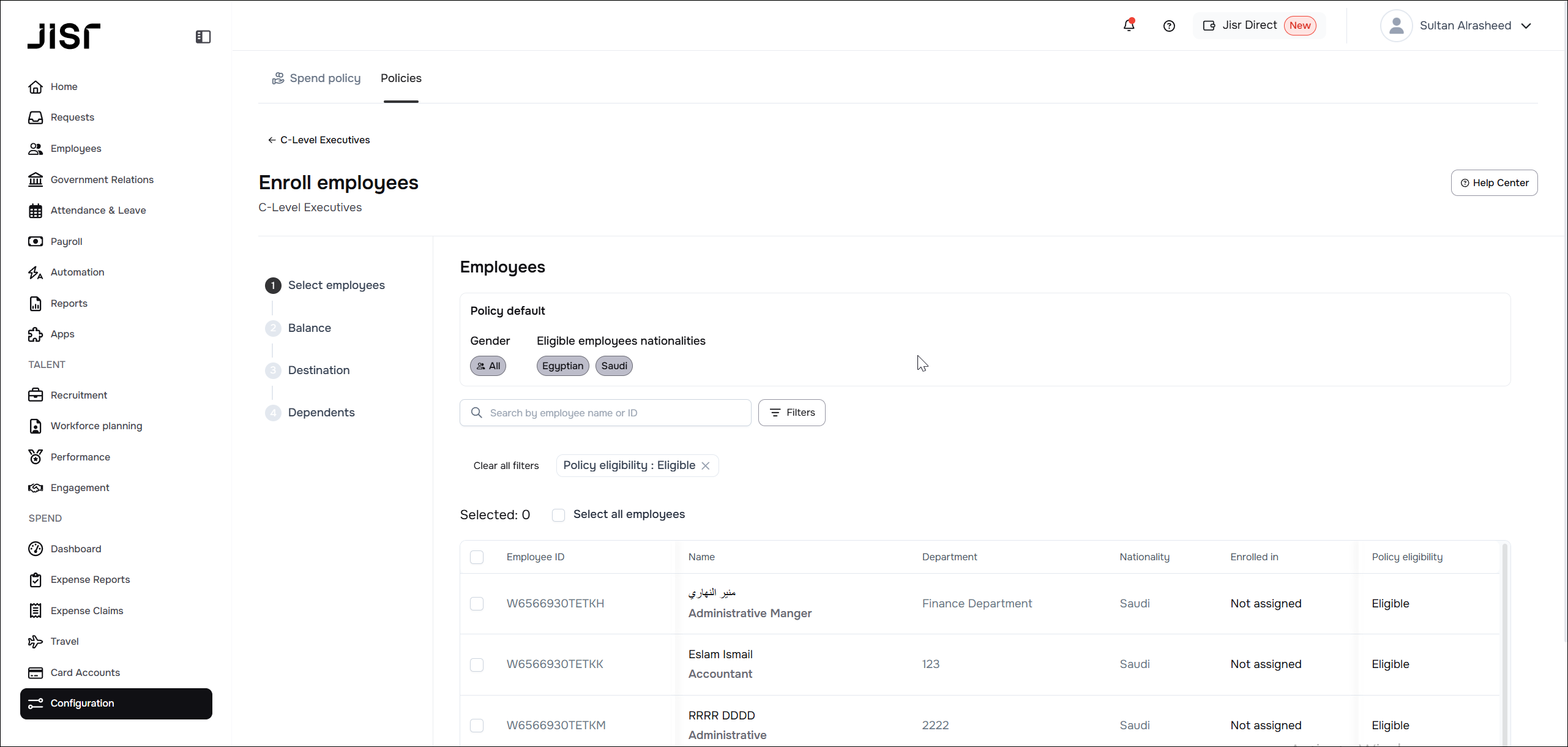Screen dimensions: 1568x747
Task: Toggle the table header select-all checkbox
Action: [477, 557]
